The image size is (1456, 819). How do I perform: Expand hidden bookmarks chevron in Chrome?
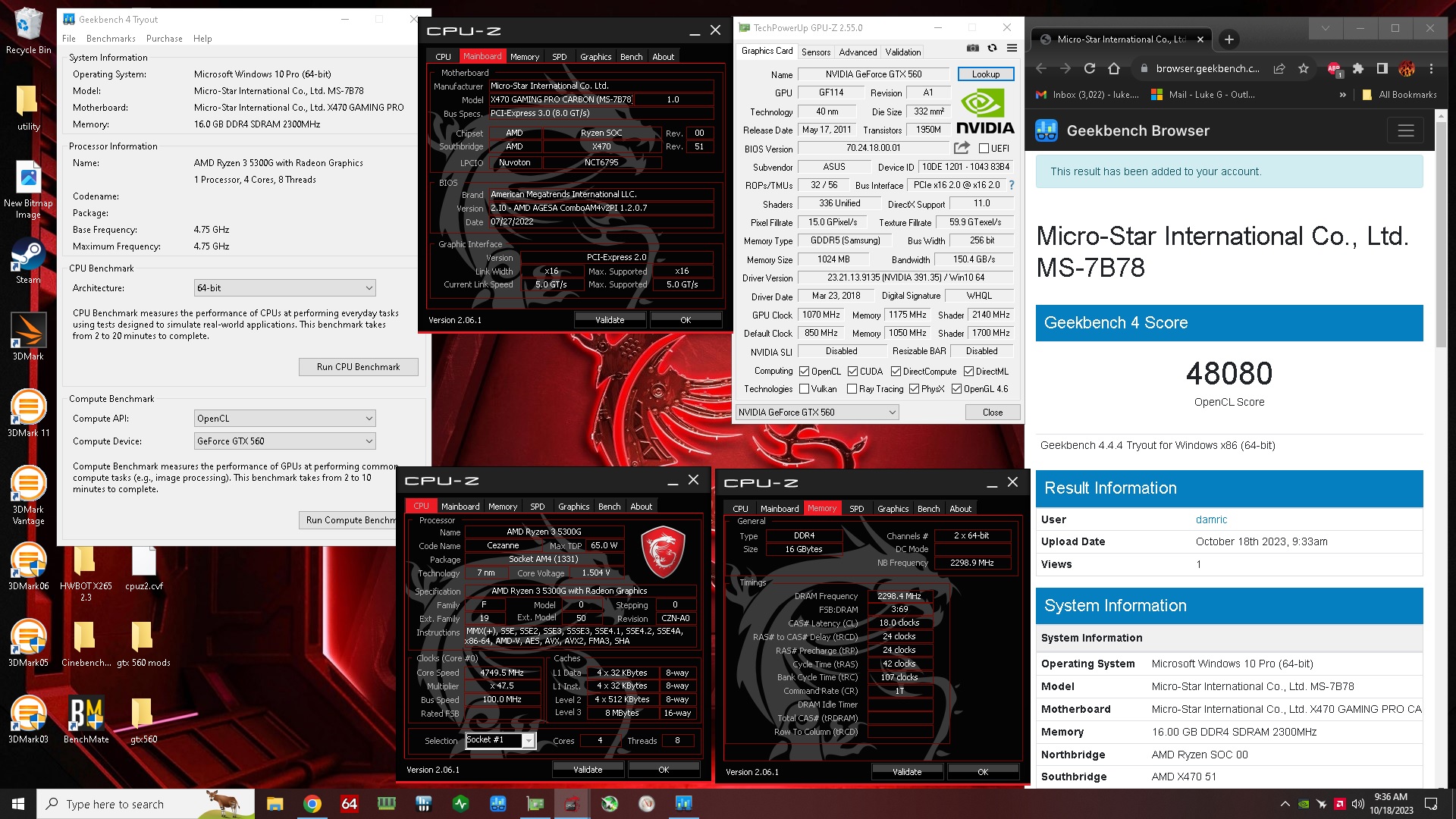(x=1342, y=95)
